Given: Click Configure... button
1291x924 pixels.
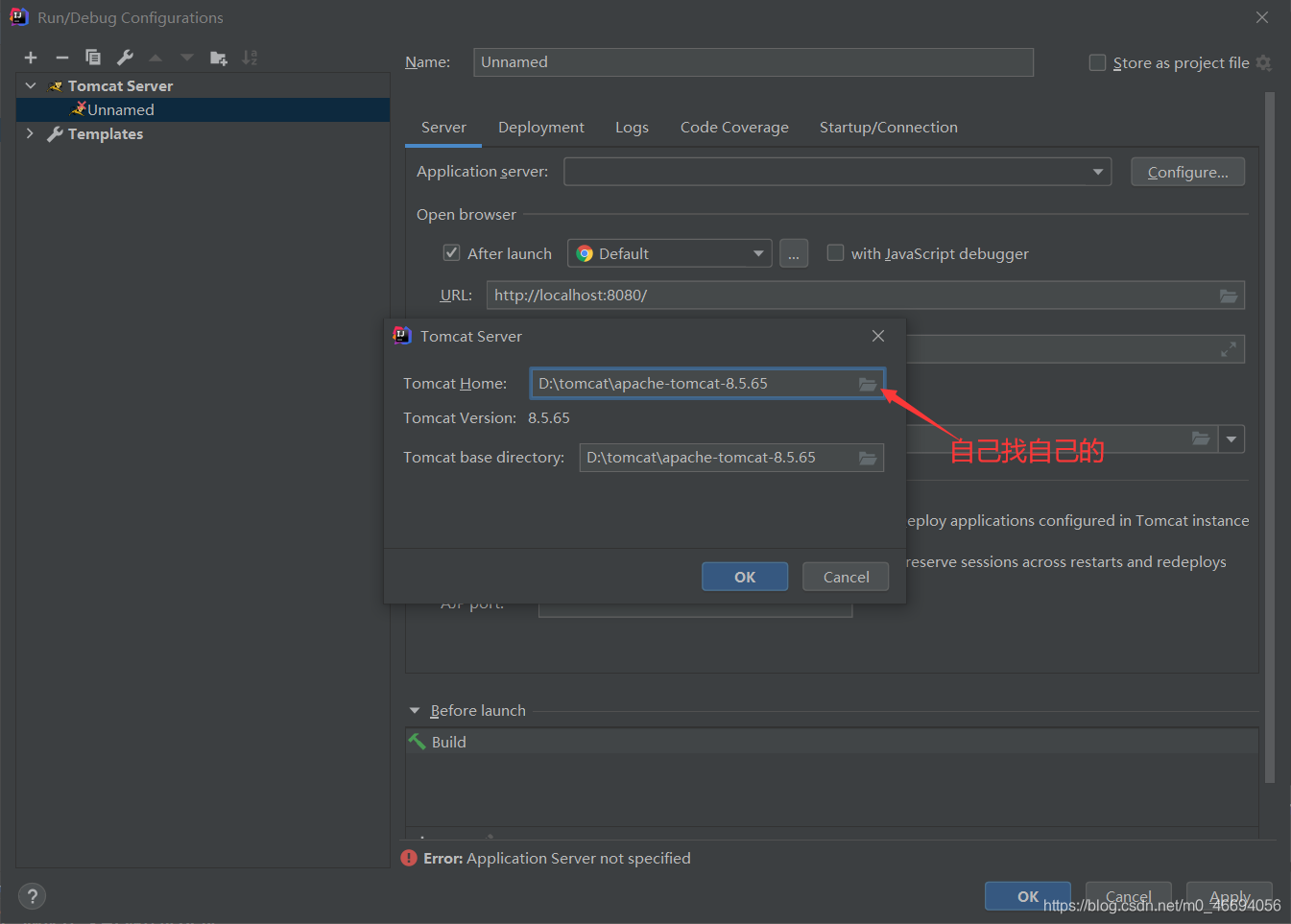Looking at the screenshot, I should pos(1187,172).
